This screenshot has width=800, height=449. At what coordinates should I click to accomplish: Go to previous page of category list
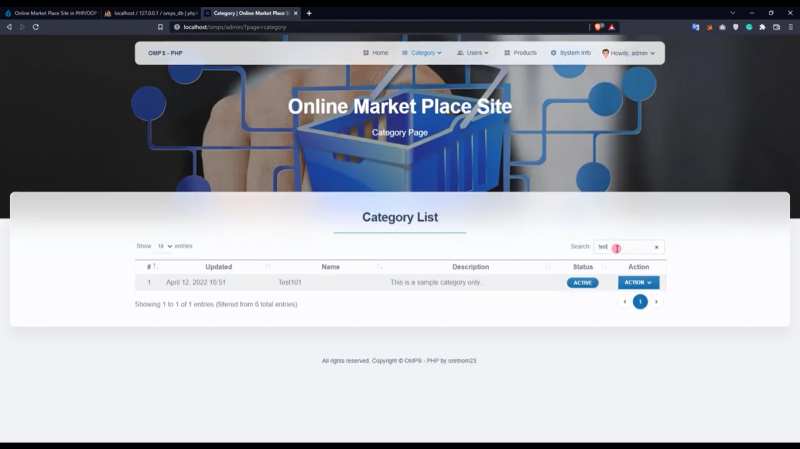pyautogui.click(x=625, y=301)
